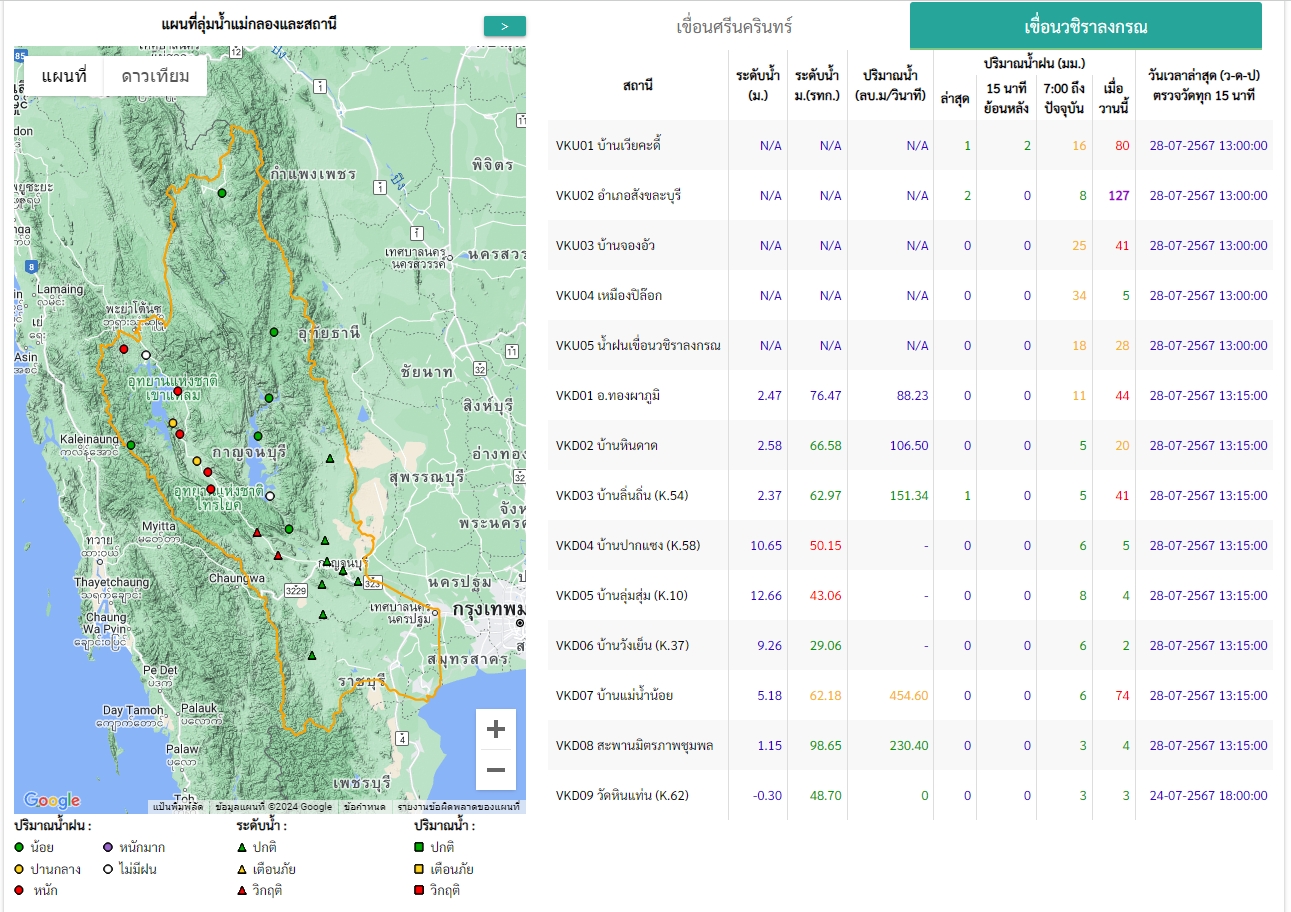Open map terms link ข้อกำหนด
Image resolution: width=1291 pixels, height=912 pixels.
pos(364,806)
